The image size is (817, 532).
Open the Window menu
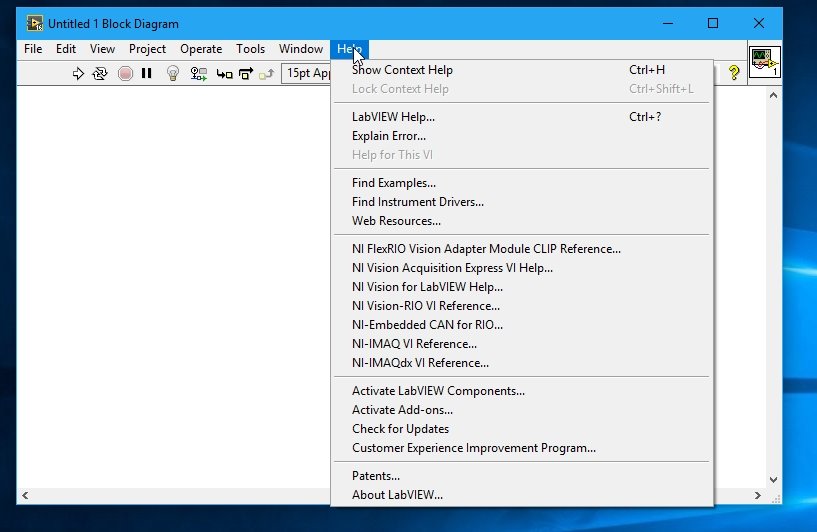click(x=301, y=49)
